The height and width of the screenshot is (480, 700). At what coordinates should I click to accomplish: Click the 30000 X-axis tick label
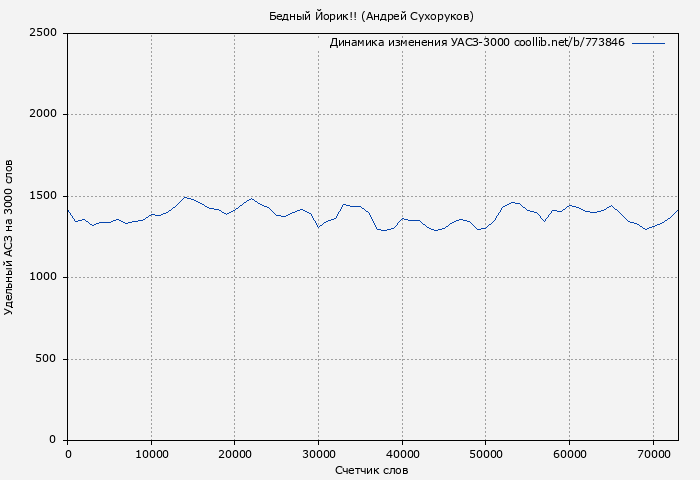coord(318,455)
